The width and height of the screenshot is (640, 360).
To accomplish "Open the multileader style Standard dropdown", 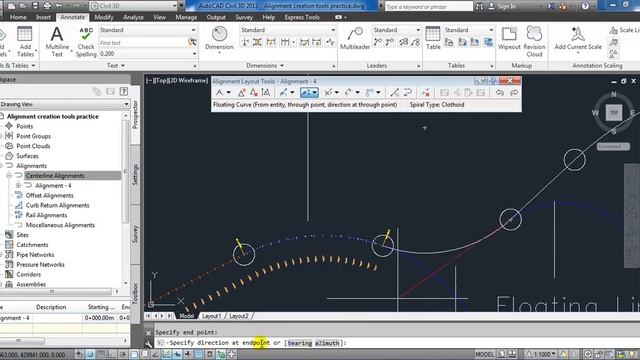I will pos(418,30).
